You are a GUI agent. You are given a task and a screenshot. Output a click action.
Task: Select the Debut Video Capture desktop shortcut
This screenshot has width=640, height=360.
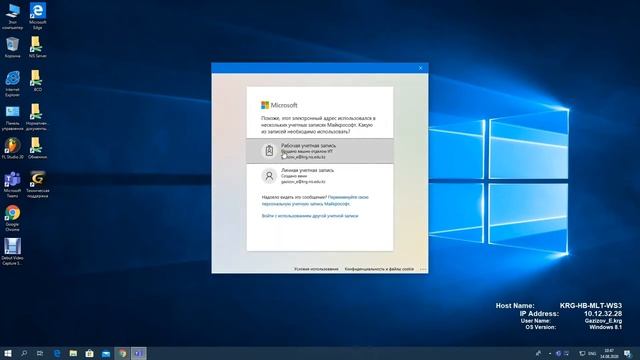pos(12,252)
